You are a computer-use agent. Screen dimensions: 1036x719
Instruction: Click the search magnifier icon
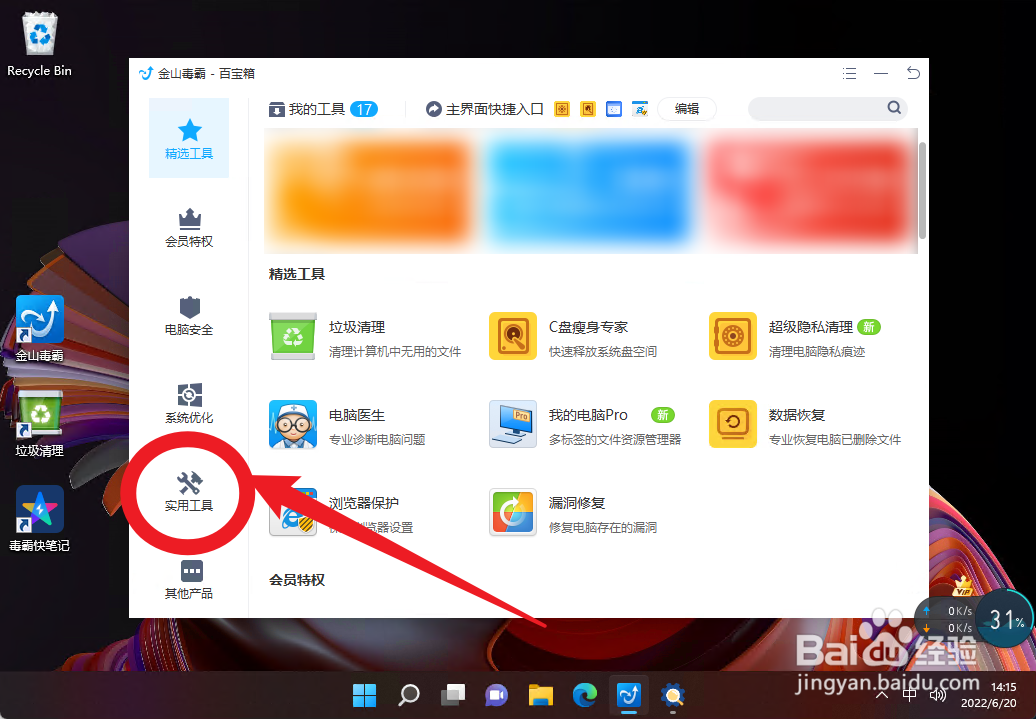click(894, 108)
